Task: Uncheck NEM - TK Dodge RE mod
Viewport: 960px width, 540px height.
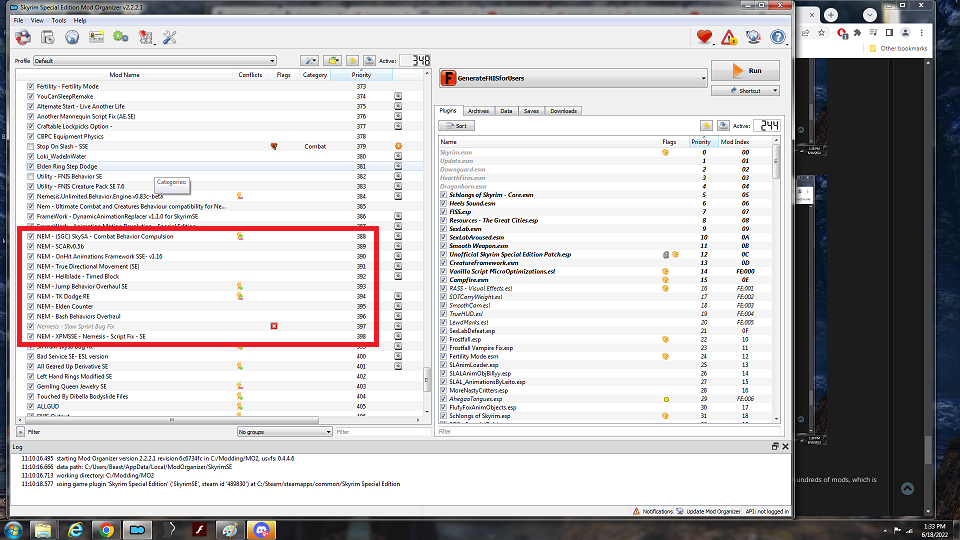Action: point(31,296)
